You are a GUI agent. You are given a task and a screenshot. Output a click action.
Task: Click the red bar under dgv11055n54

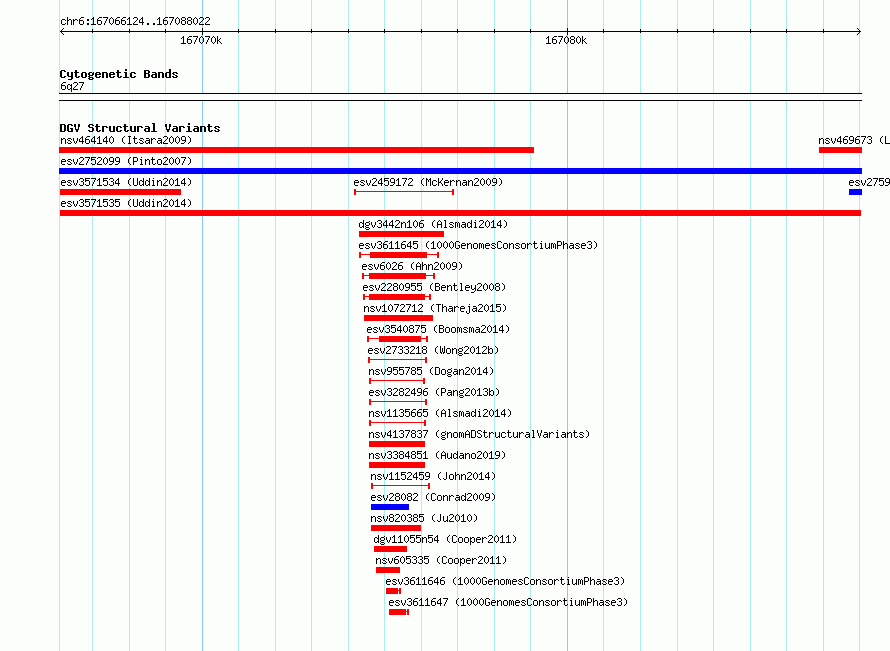coord(391,549)
